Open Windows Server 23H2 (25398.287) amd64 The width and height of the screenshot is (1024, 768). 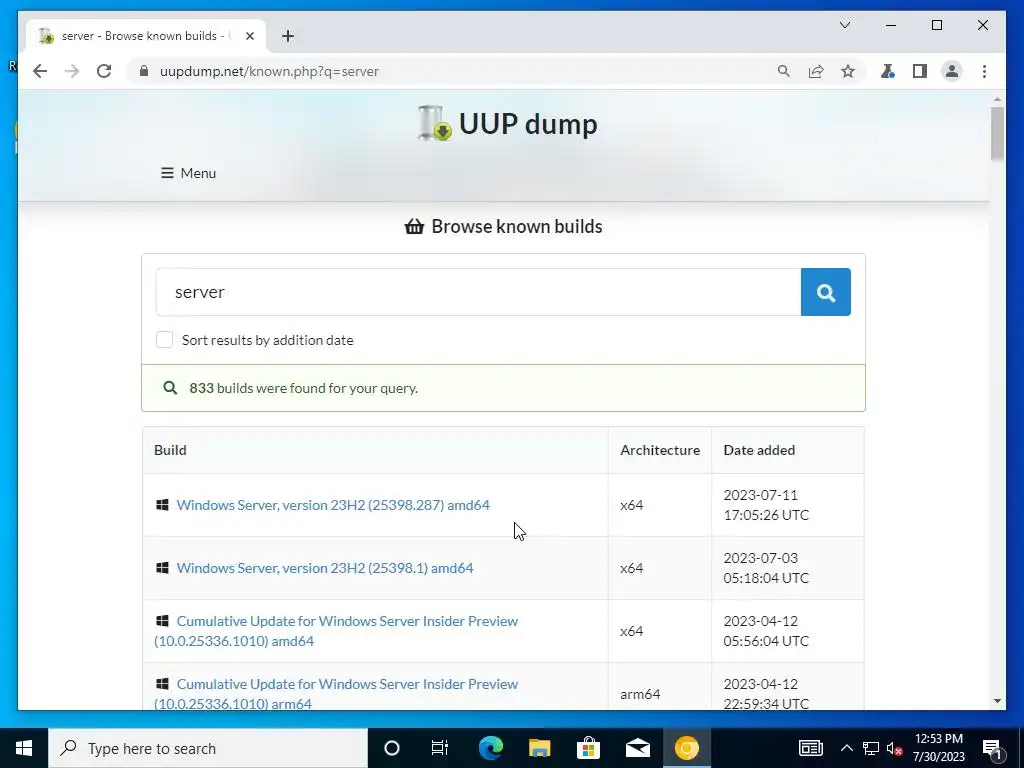(x=333, y=505)
